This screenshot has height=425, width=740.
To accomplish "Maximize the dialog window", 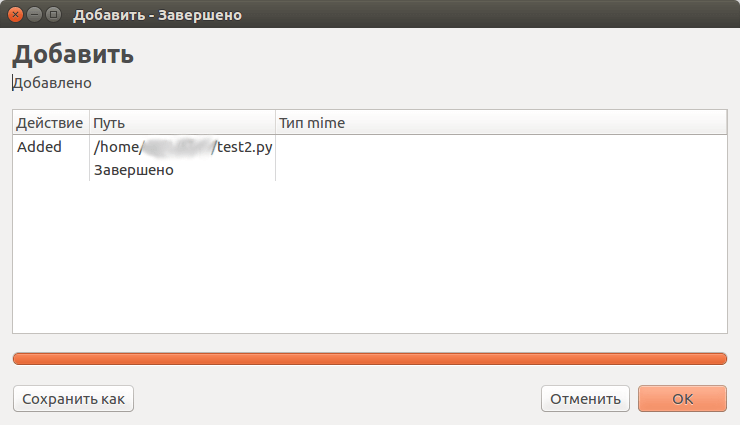I will pos(53,15).
